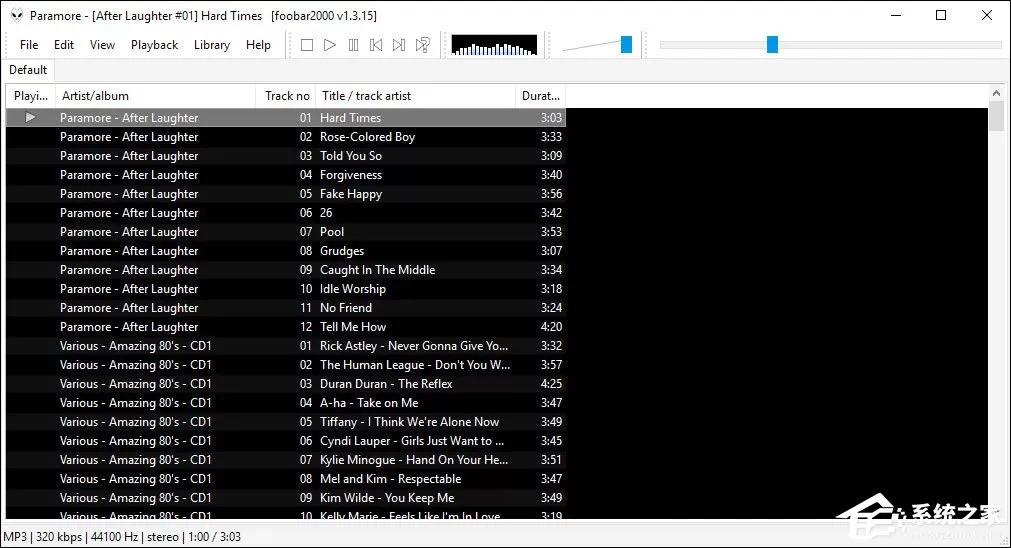Select A-ha - Take on Me track
This screenshot has height=548, width=1011.
286,403
